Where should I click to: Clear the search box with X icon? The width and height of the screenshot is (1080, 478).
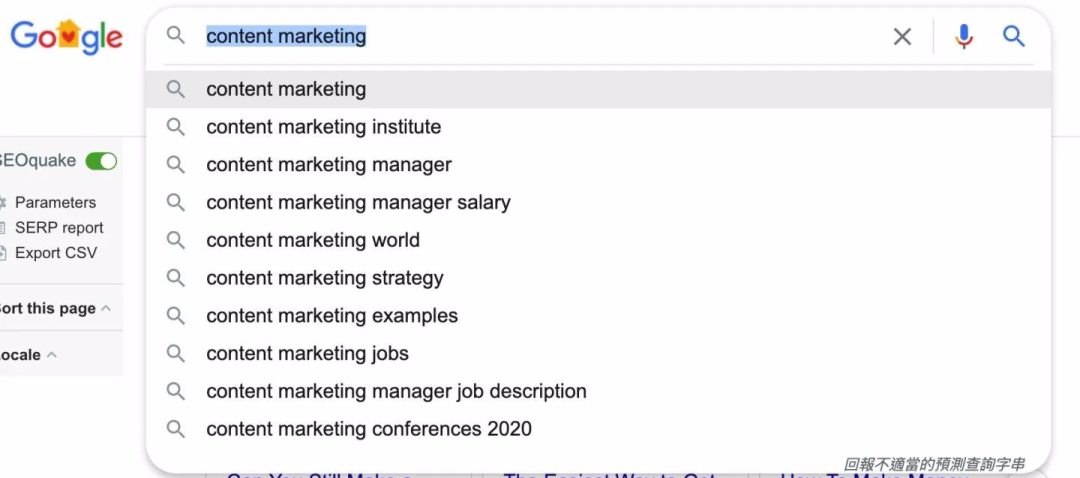902,37
